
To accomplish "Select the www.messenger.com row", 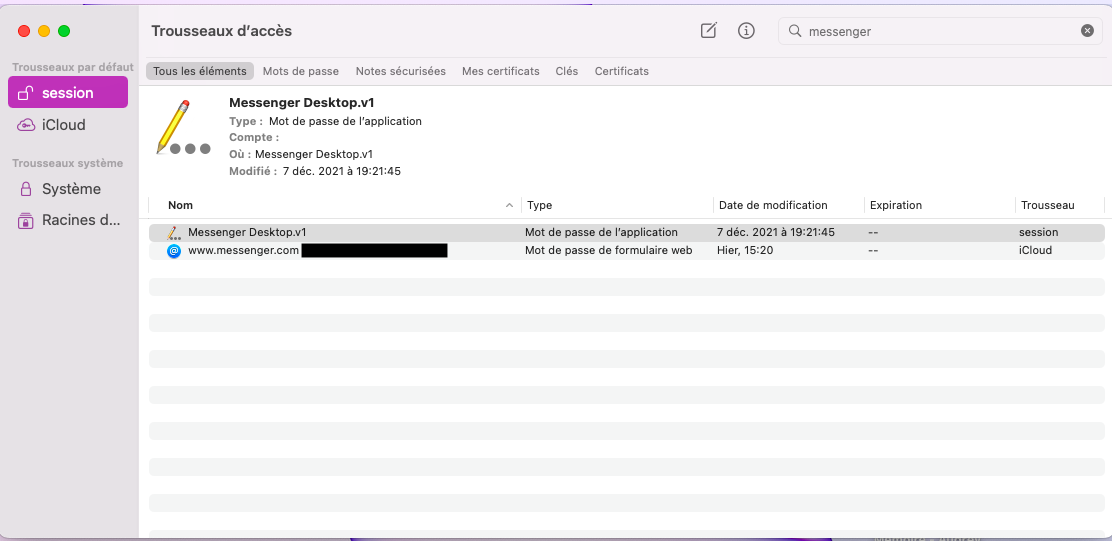I will tap(626, 250).
